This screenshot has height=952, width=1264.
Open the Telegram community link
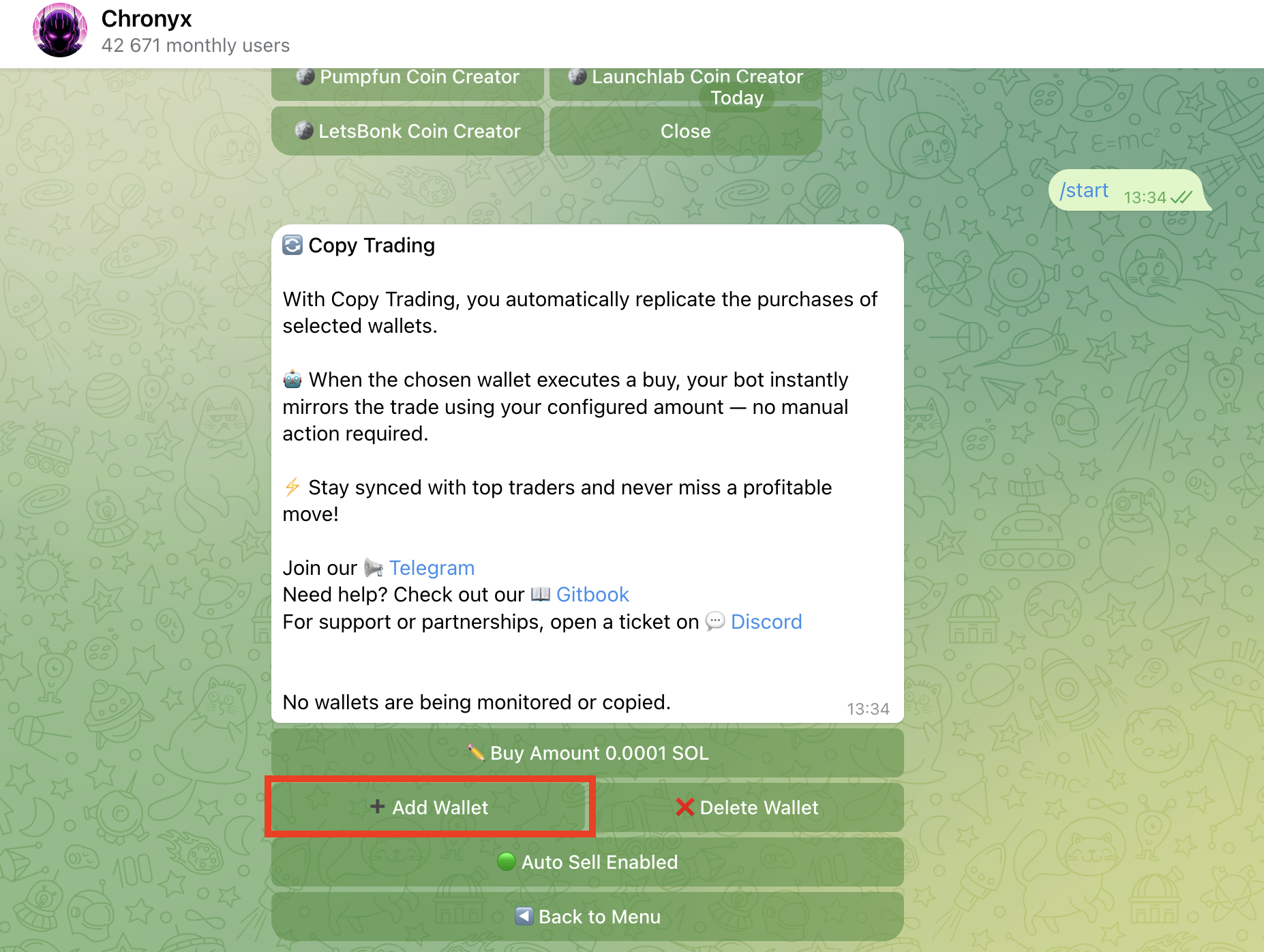pyautogui.click(x=432, y=567)
